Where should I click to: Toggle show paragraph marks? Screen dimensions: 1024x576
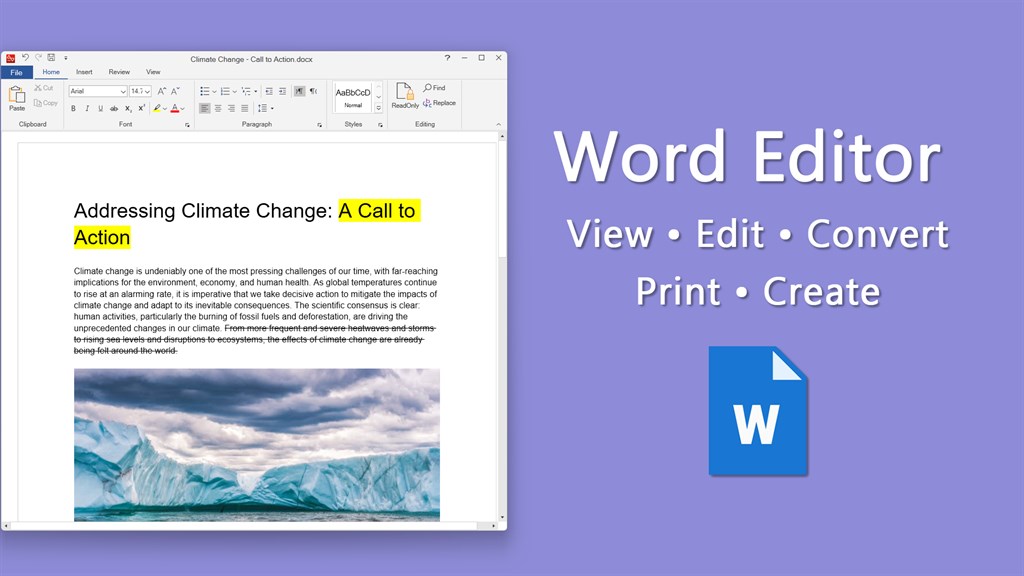(313, 91)
